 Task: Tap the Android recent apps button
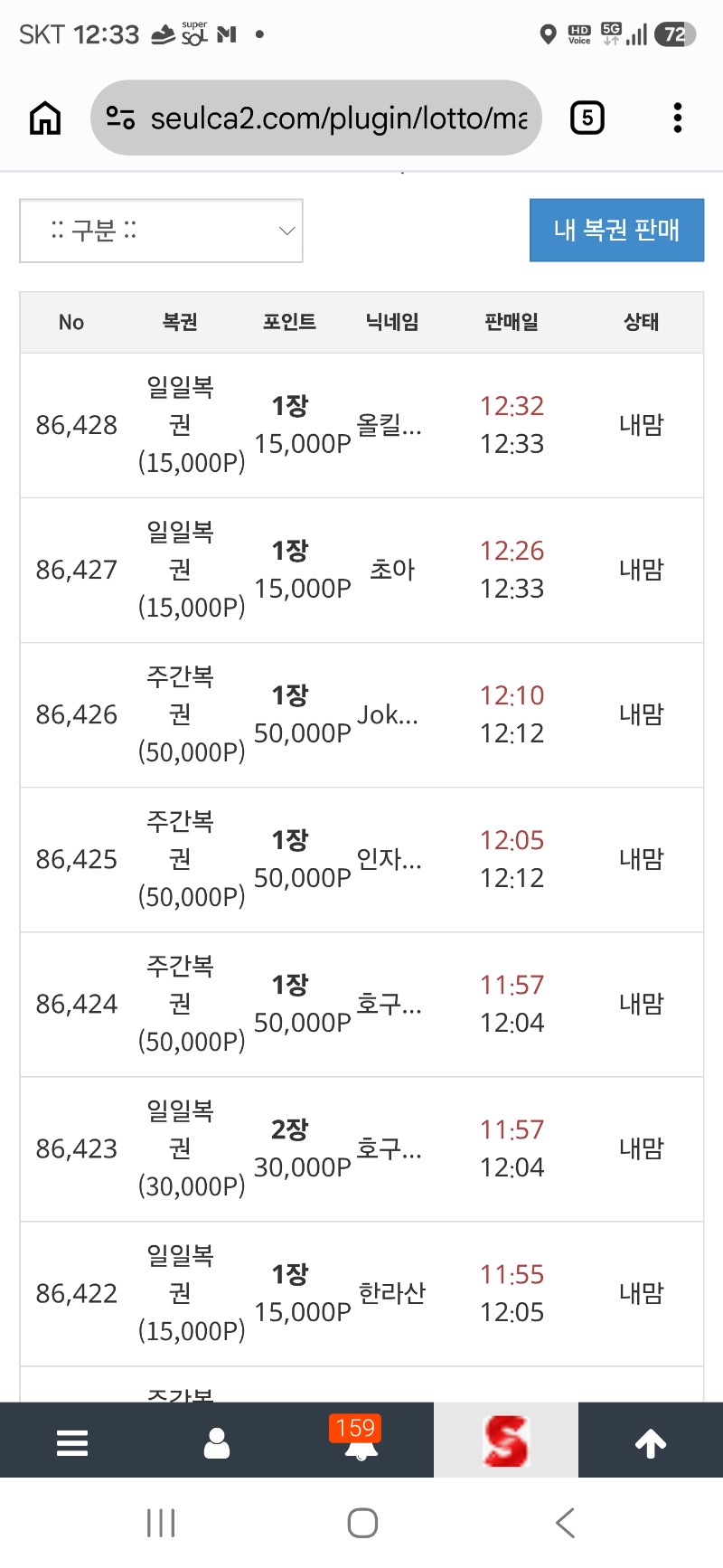(161, 1523)
